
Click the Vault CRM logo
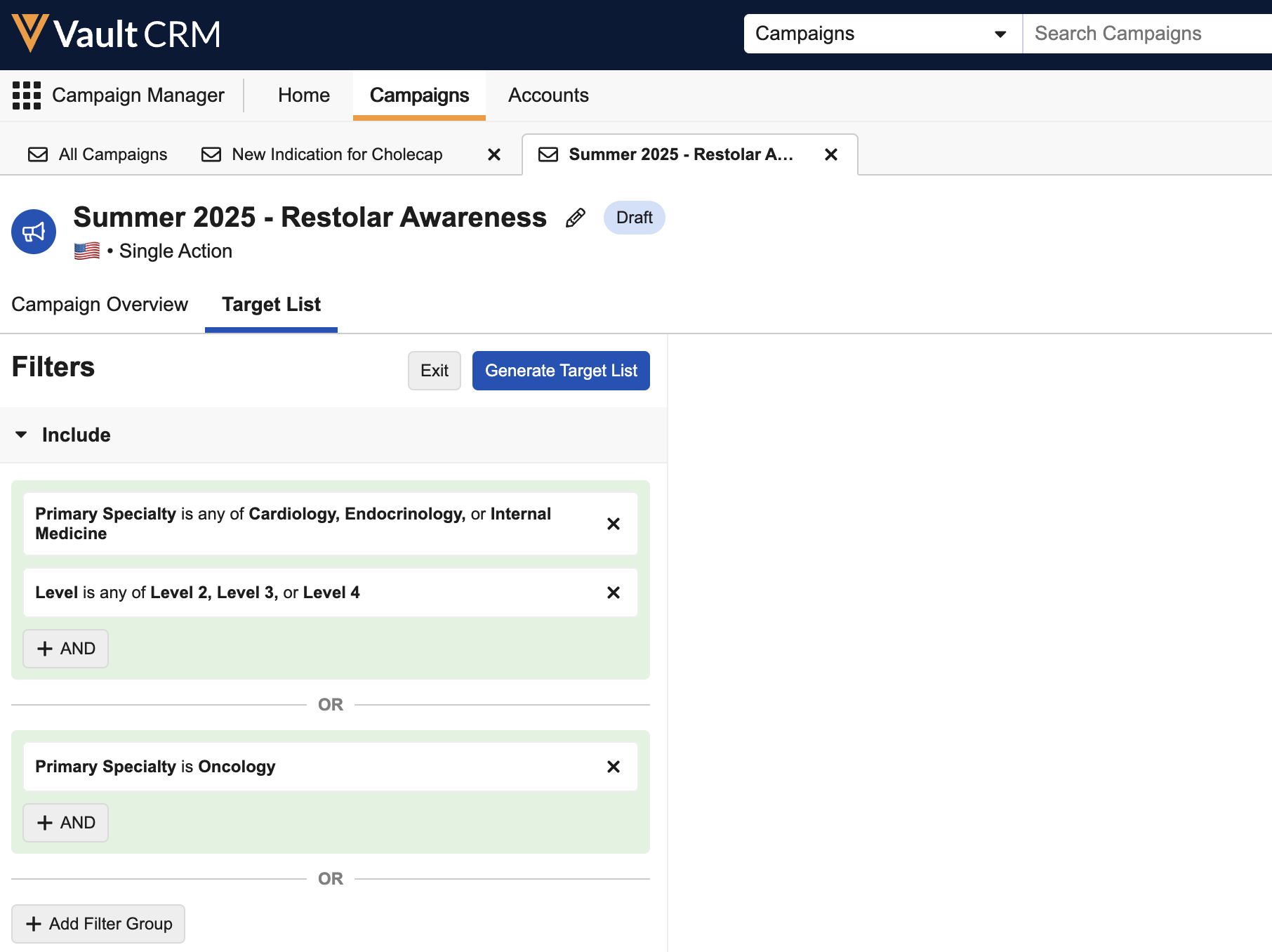116,34
